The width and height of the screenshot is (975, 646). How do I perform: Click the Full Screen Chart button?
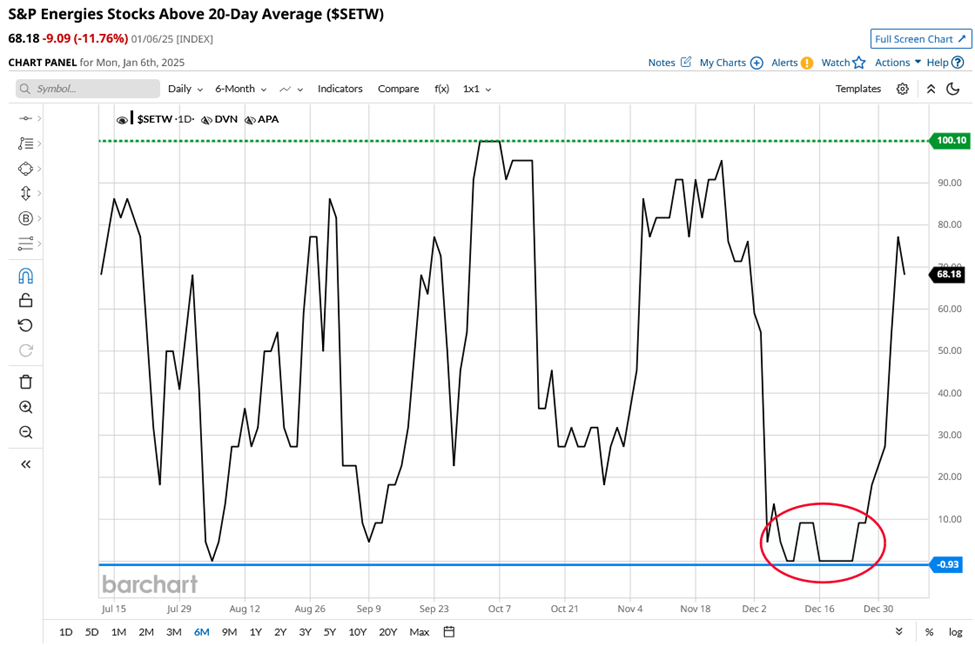point(920,39)
